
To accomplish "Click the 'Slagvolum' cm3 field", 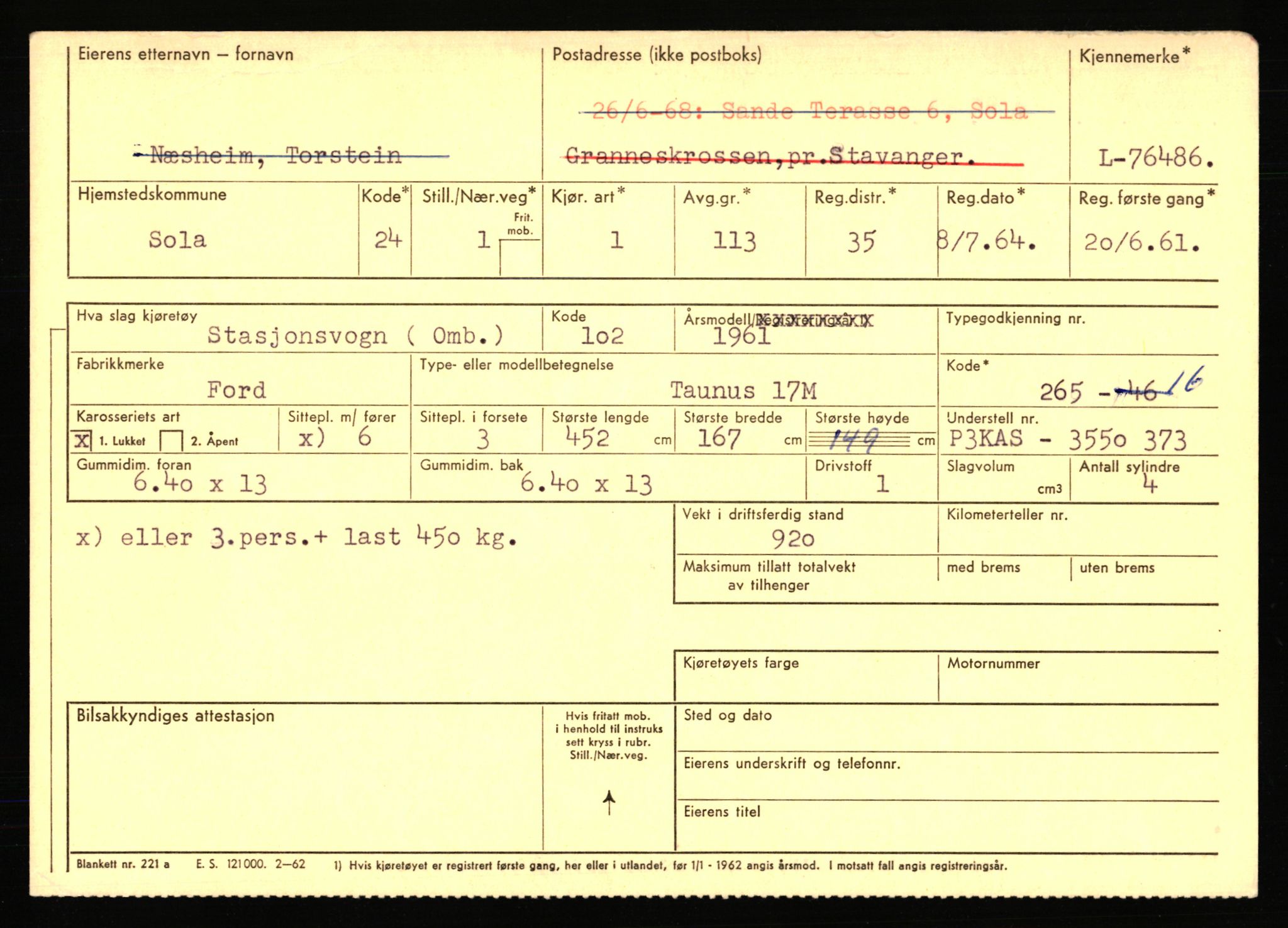I will 1004,478.
